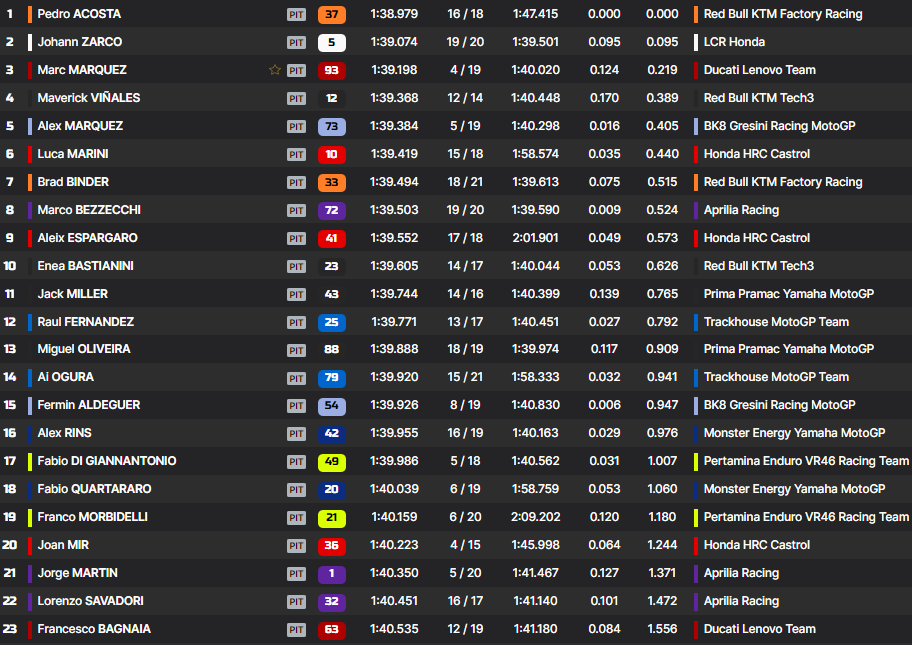
Task: Click the PIT badge for Johann Zarco
Action: point(296,42)
